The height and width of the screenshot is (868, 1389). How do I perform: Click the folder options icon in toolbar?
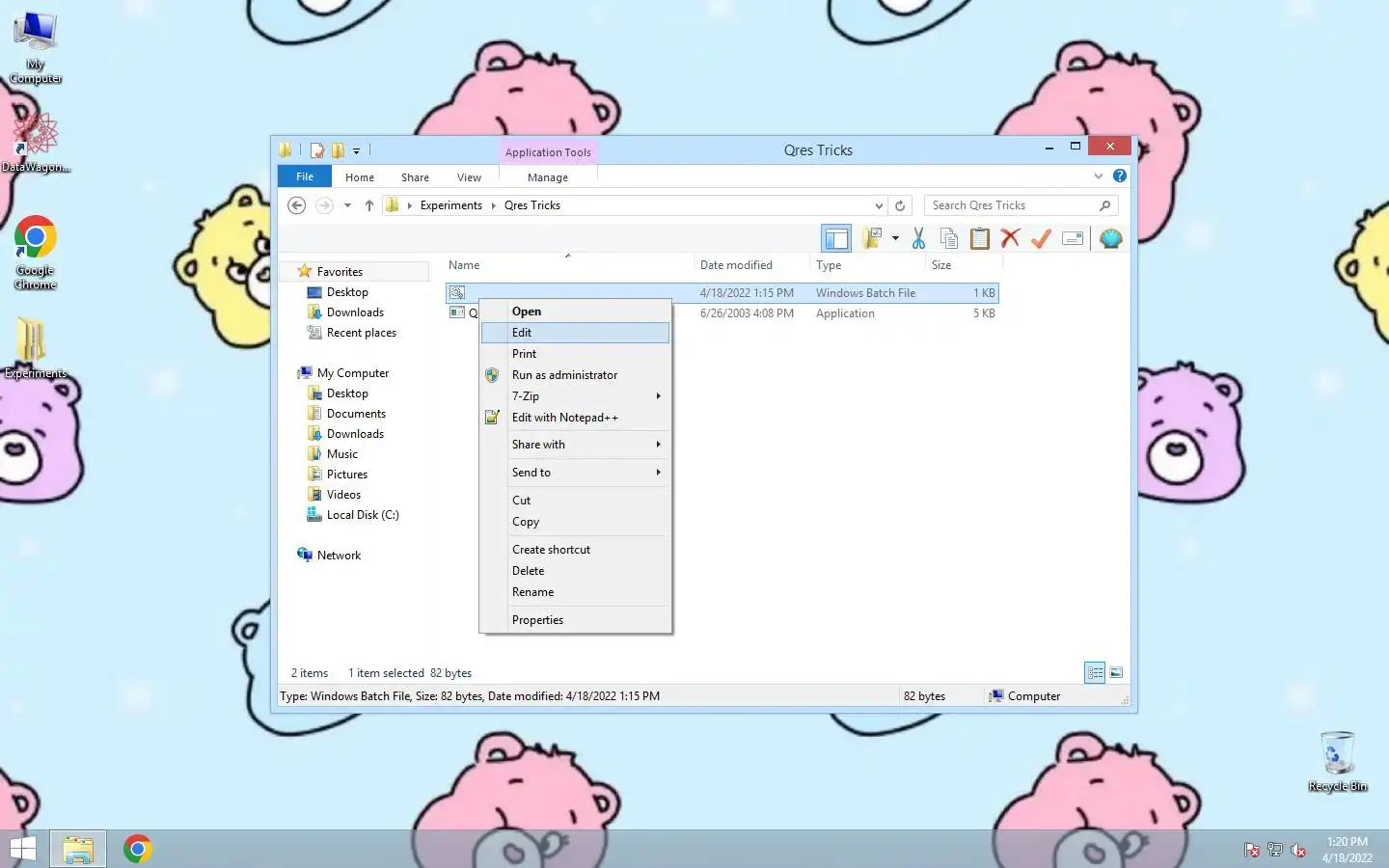click(x=872, y=238)
